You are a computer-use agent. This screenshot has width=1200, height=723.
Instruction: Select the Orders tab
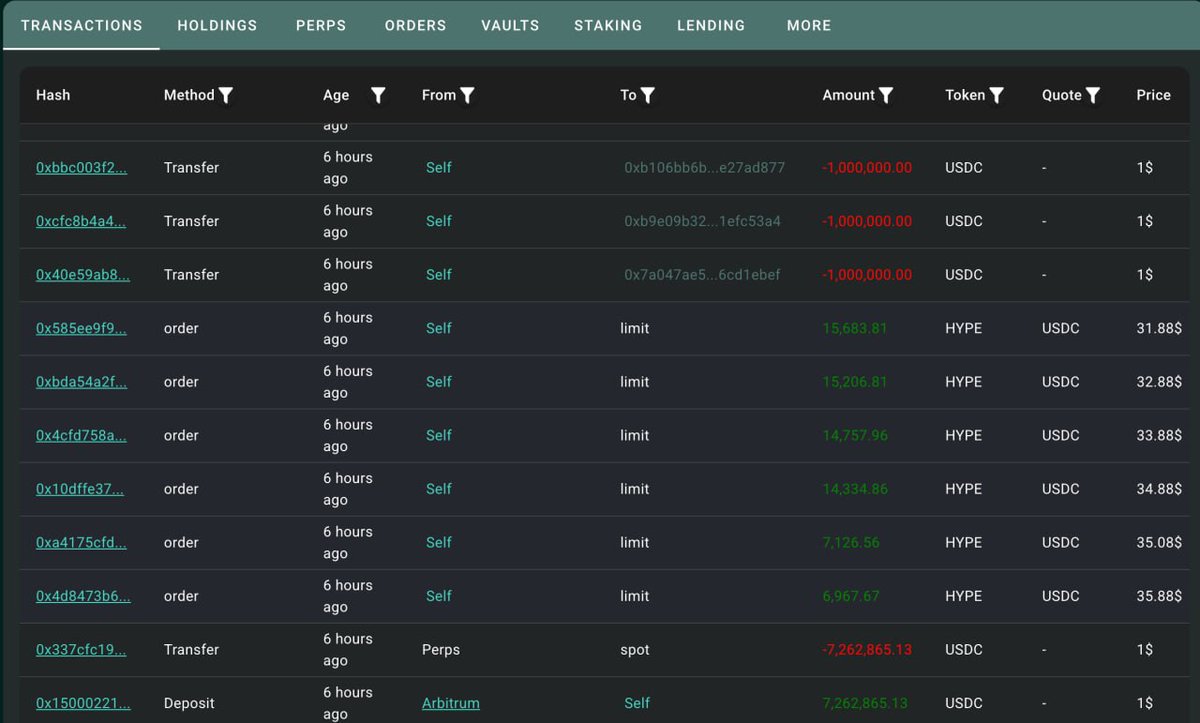415,25
